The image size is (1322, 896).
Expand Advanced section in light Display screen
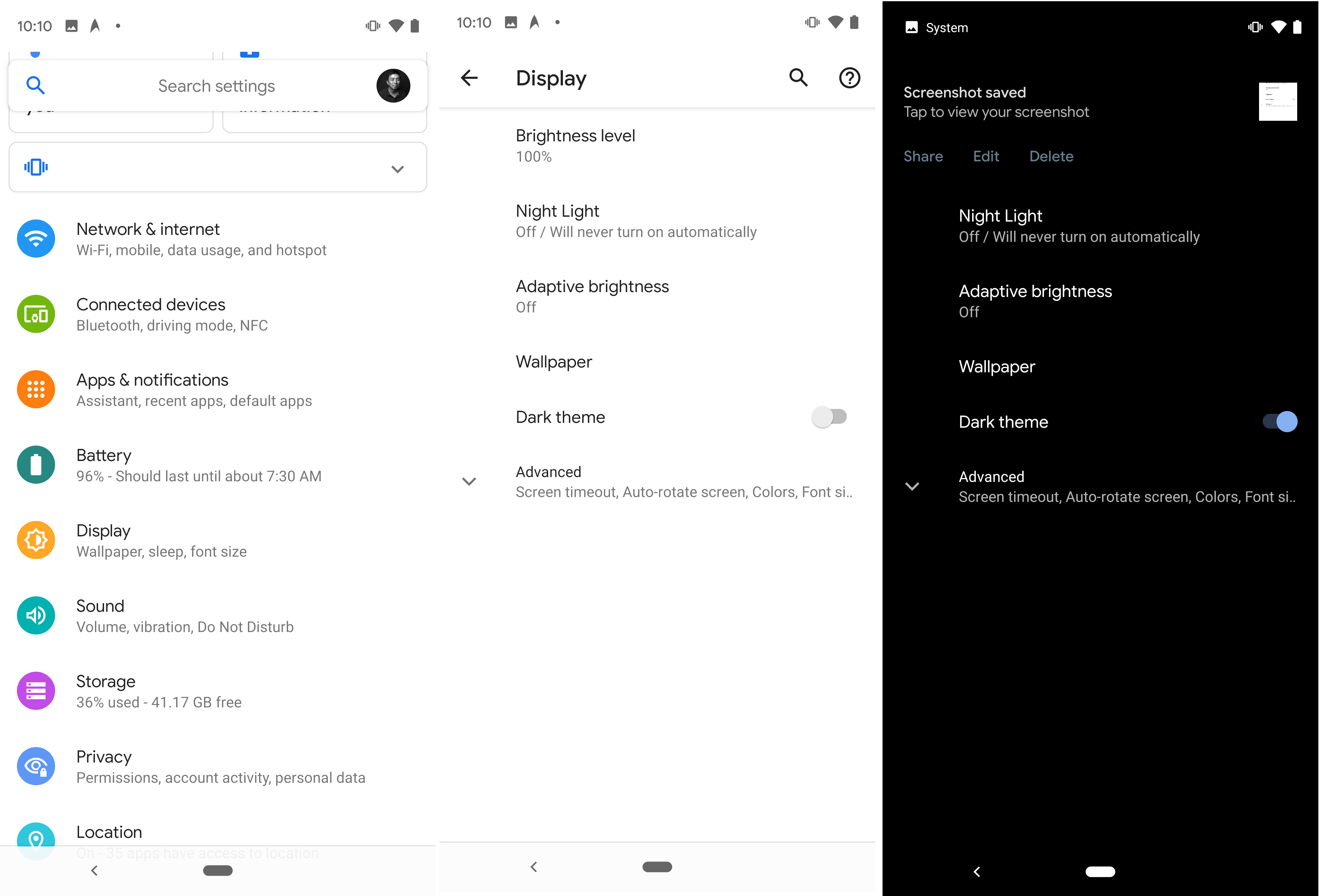[x=469, y=482]
